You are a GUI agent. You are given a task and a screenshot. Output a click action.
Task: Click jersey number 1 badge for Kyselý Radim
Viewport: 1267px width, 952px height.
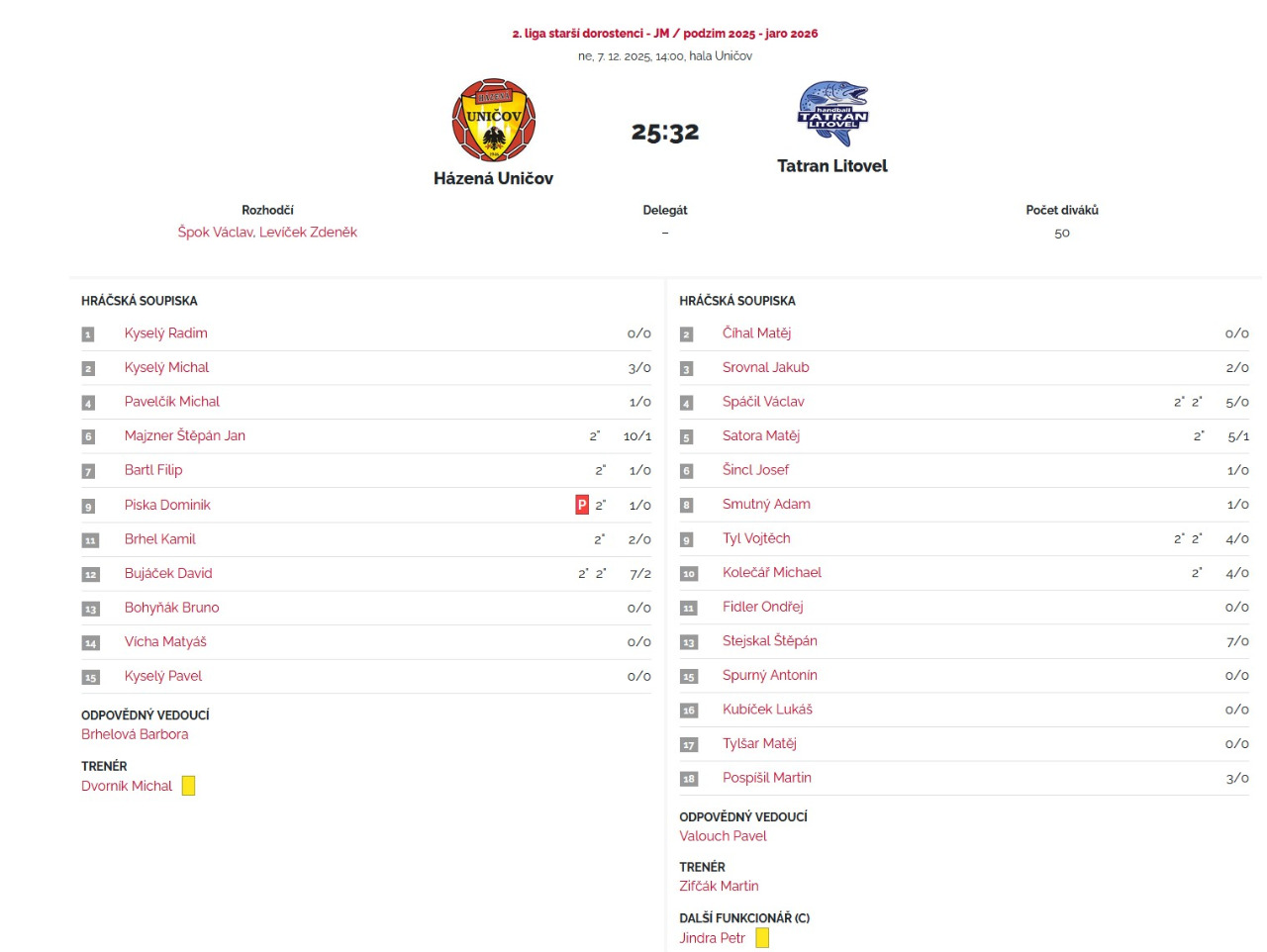tap(88, 334)
